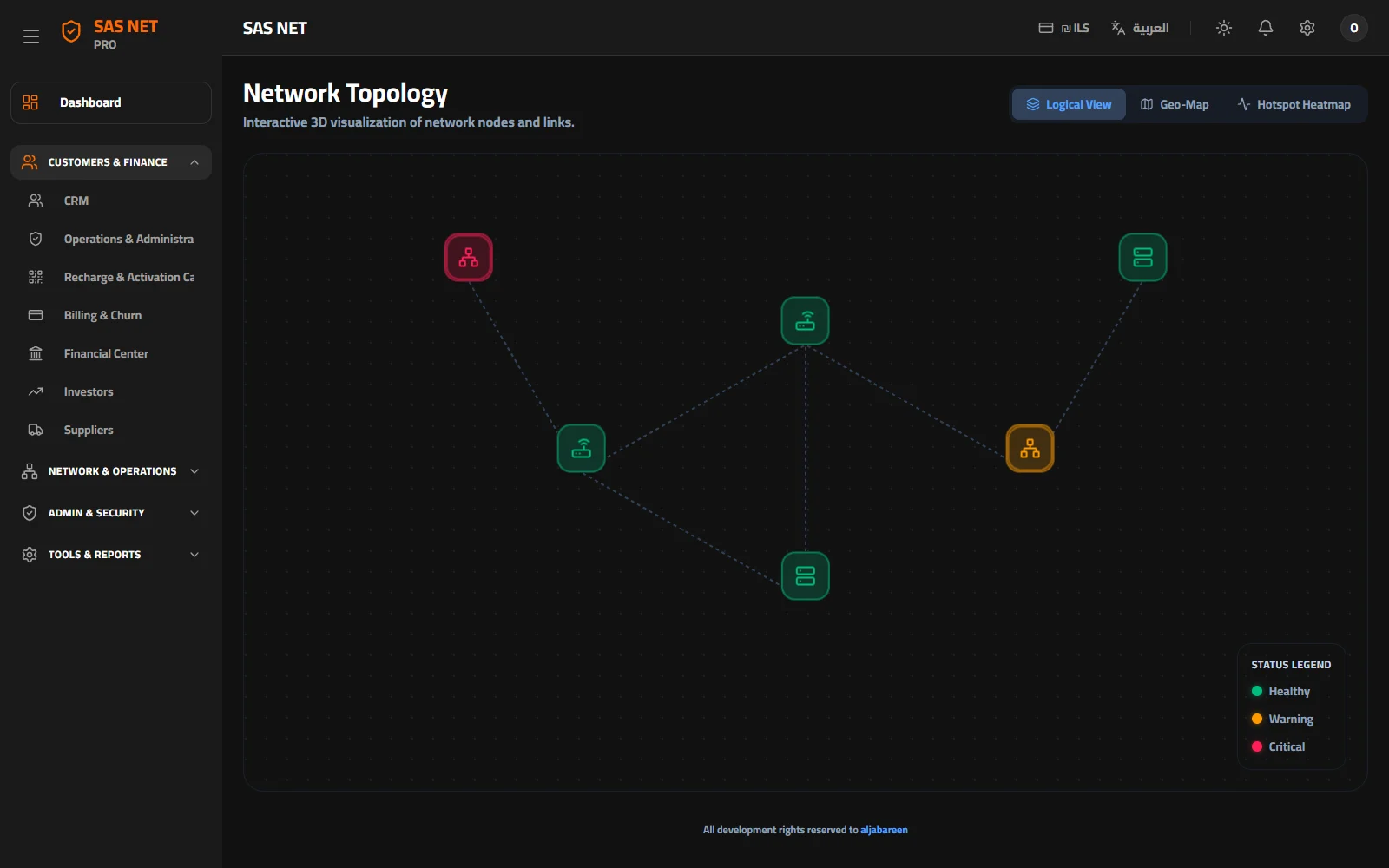Switch to Hotspot Heatmap tab

[1294, 104]
